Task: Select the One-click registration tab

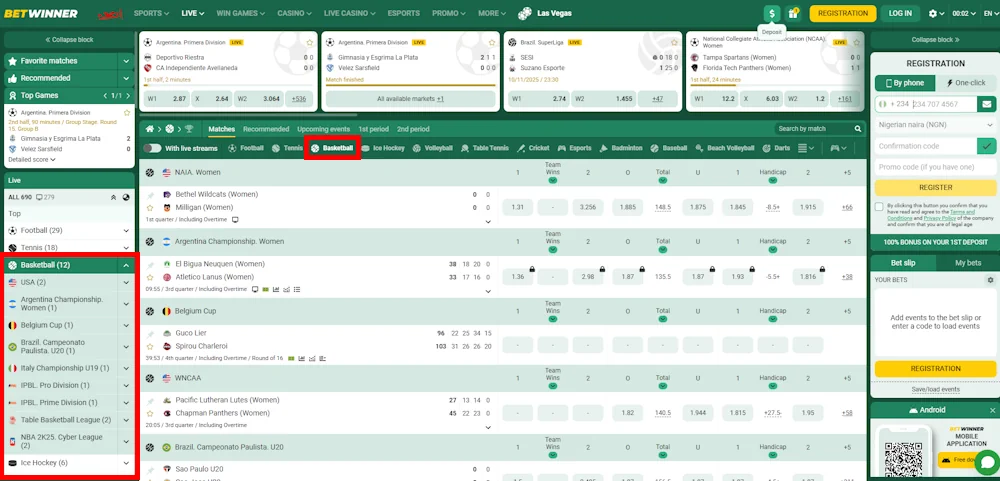Action: click(x=966, y=83)
